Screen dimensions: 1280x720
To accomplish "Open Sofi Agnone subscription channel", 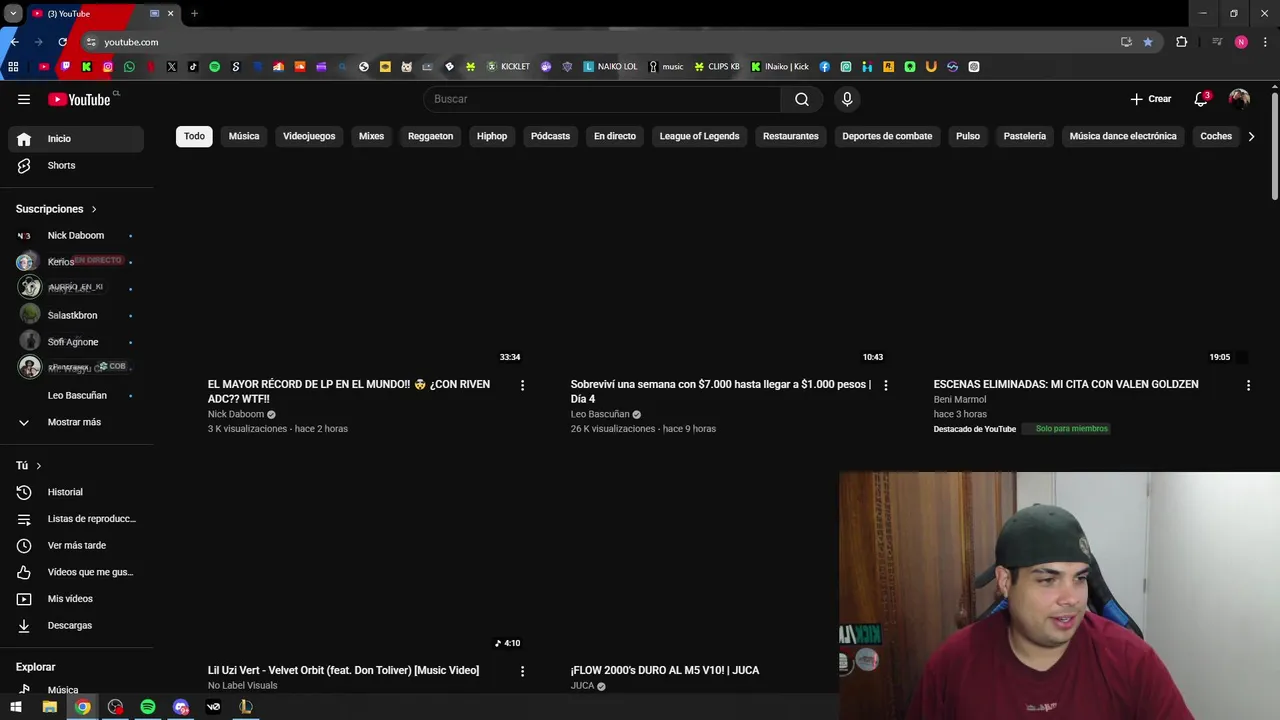I will click(x=76, y=342).
